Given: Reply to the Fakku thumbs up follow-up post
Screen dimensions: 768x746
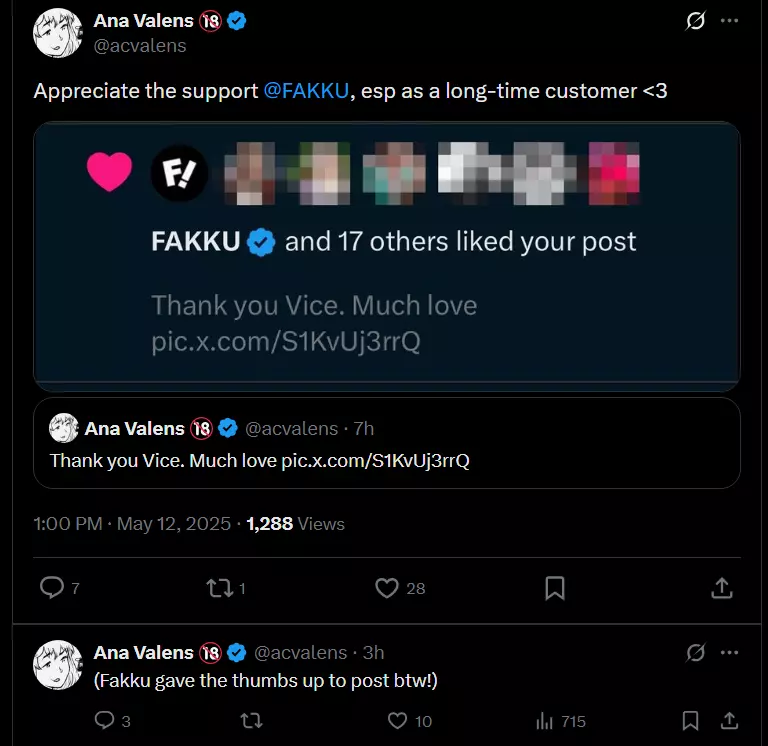Looking at the screenshot, I should pyautogui.click(x=104, y=720).
